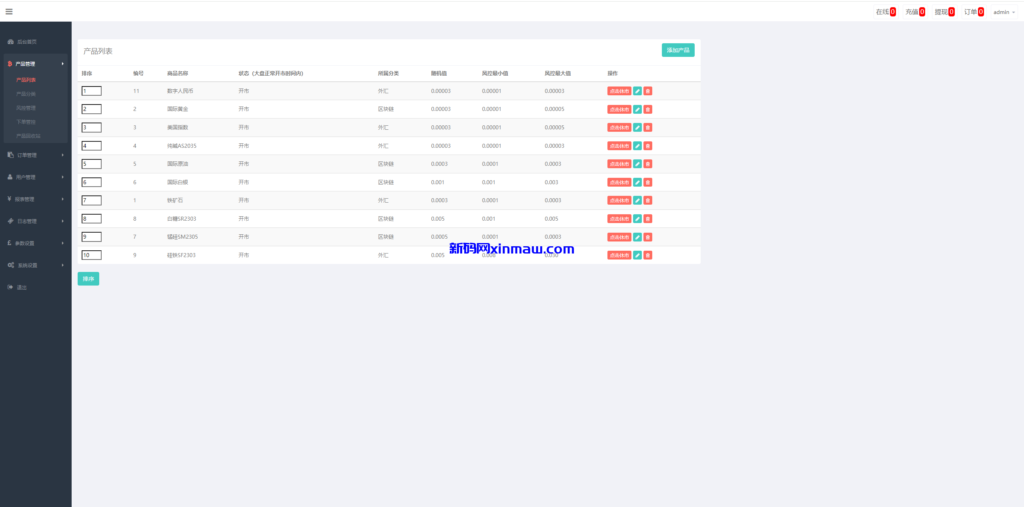Screen dimensions: 1024x507
Task: Toggle market status button for 纯碱AS2035
Action: click(619, 146)
